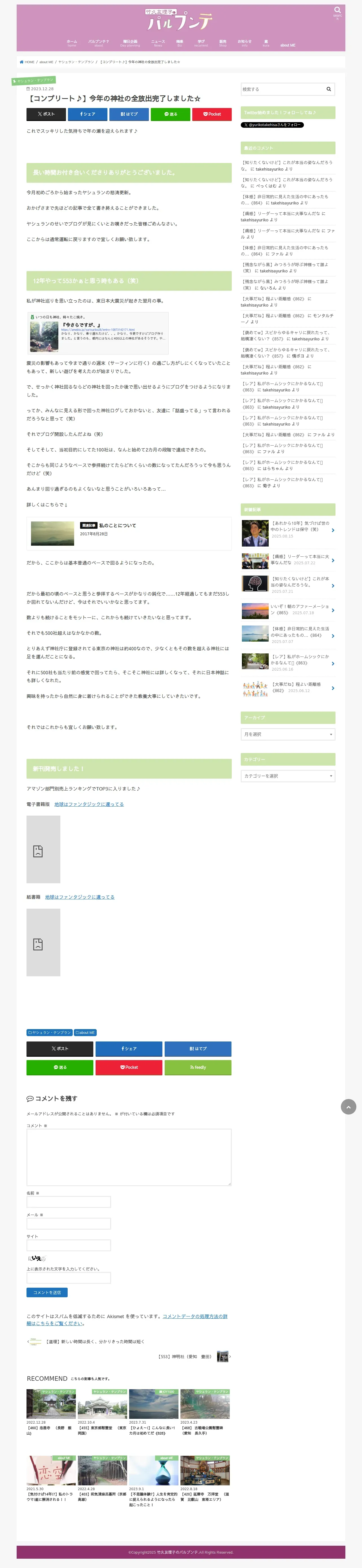Click the 名前 input field
362x1568 pixels.
69,1202
